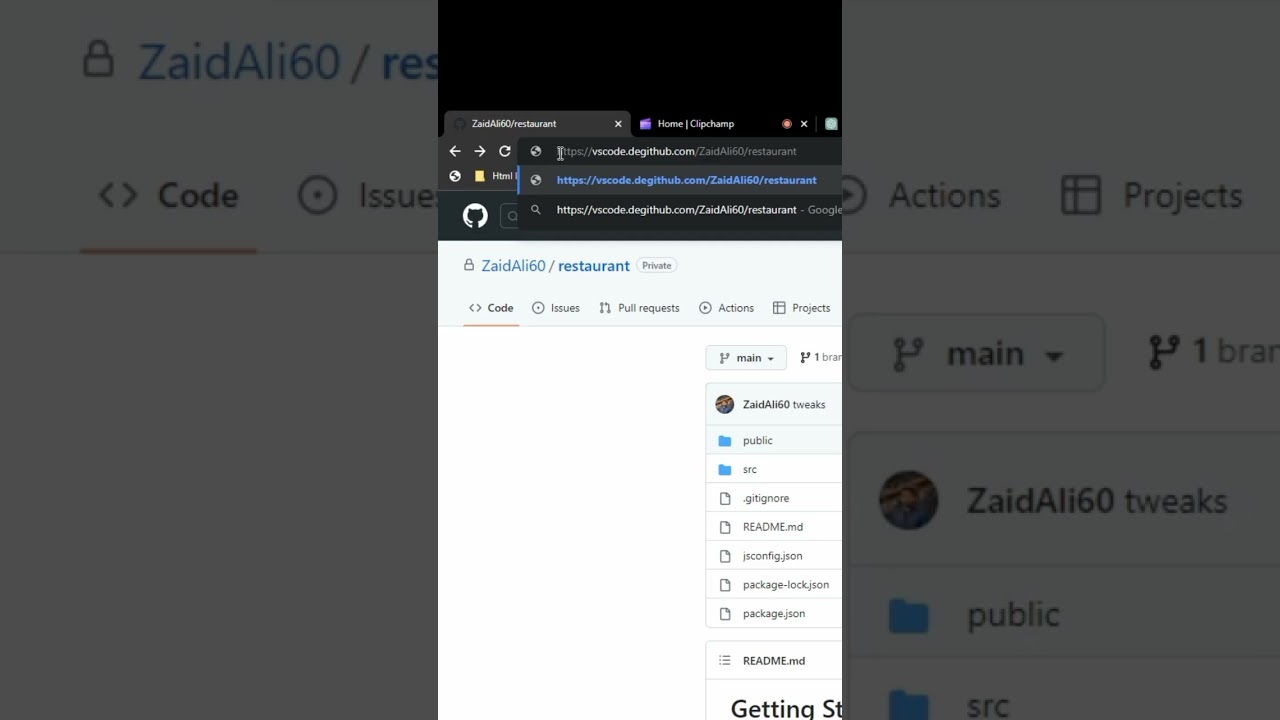
Task: Go back with the browser back arrow
Action: click(x=455, y=151)
